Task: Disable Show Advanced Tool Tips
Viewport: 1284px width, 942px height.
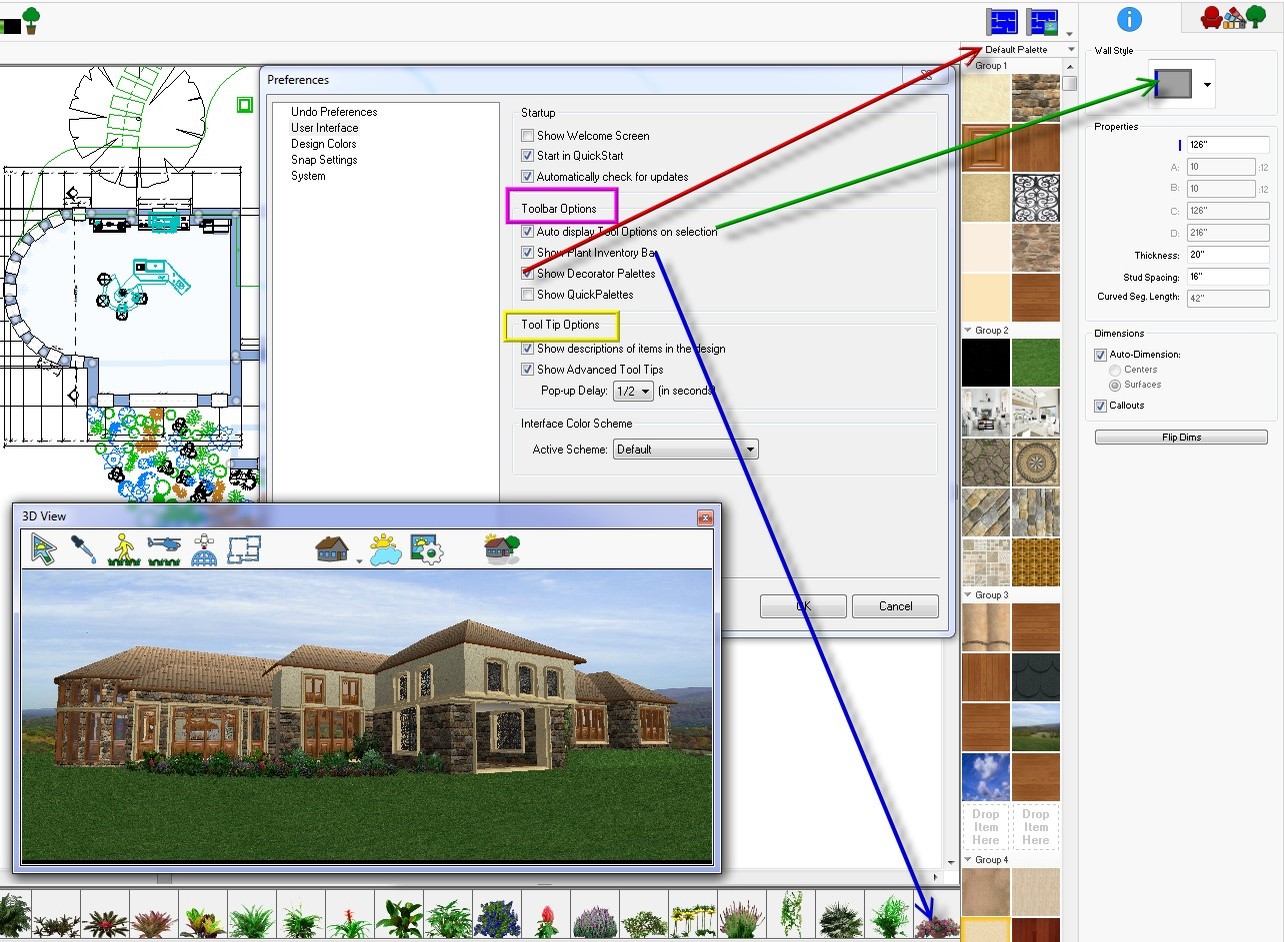Action: point(527,369)
